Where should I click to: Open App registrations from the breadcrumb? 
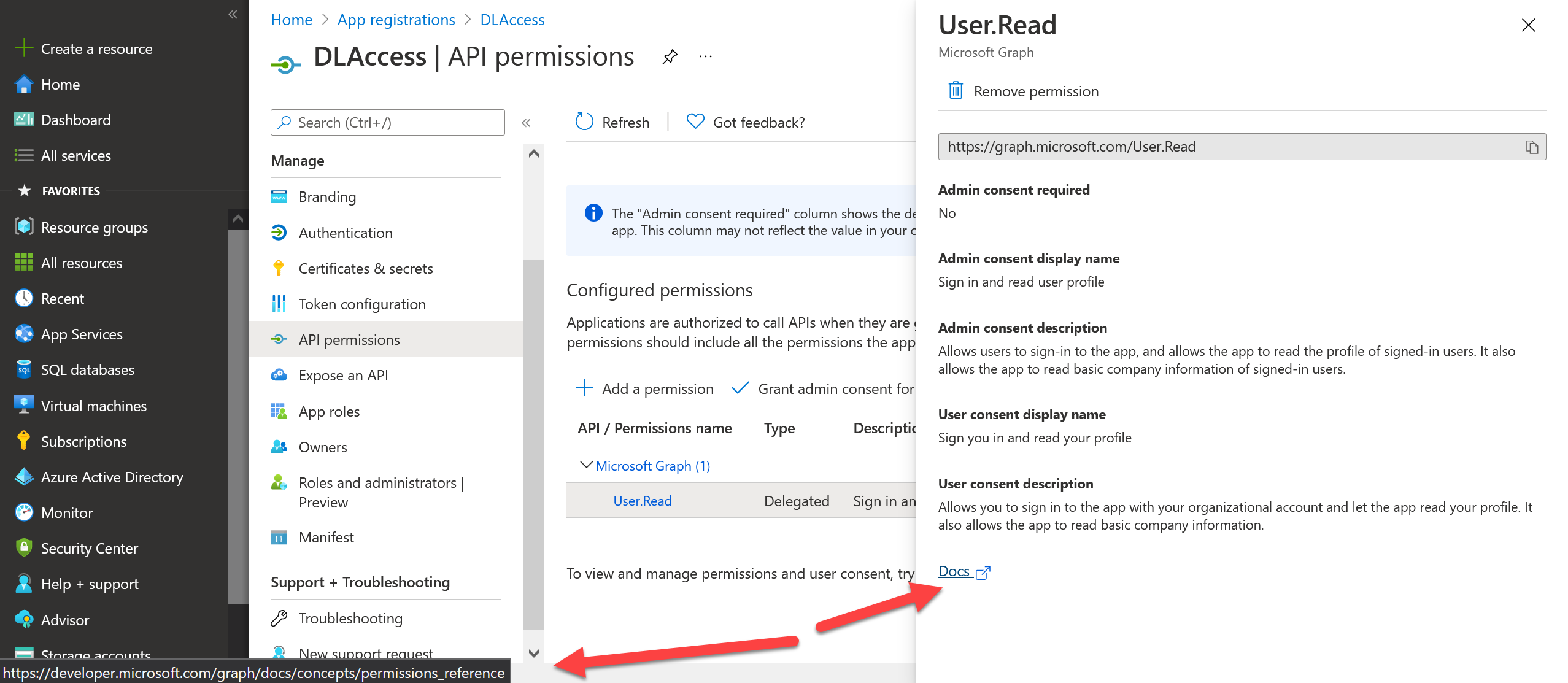pos(396,19)
